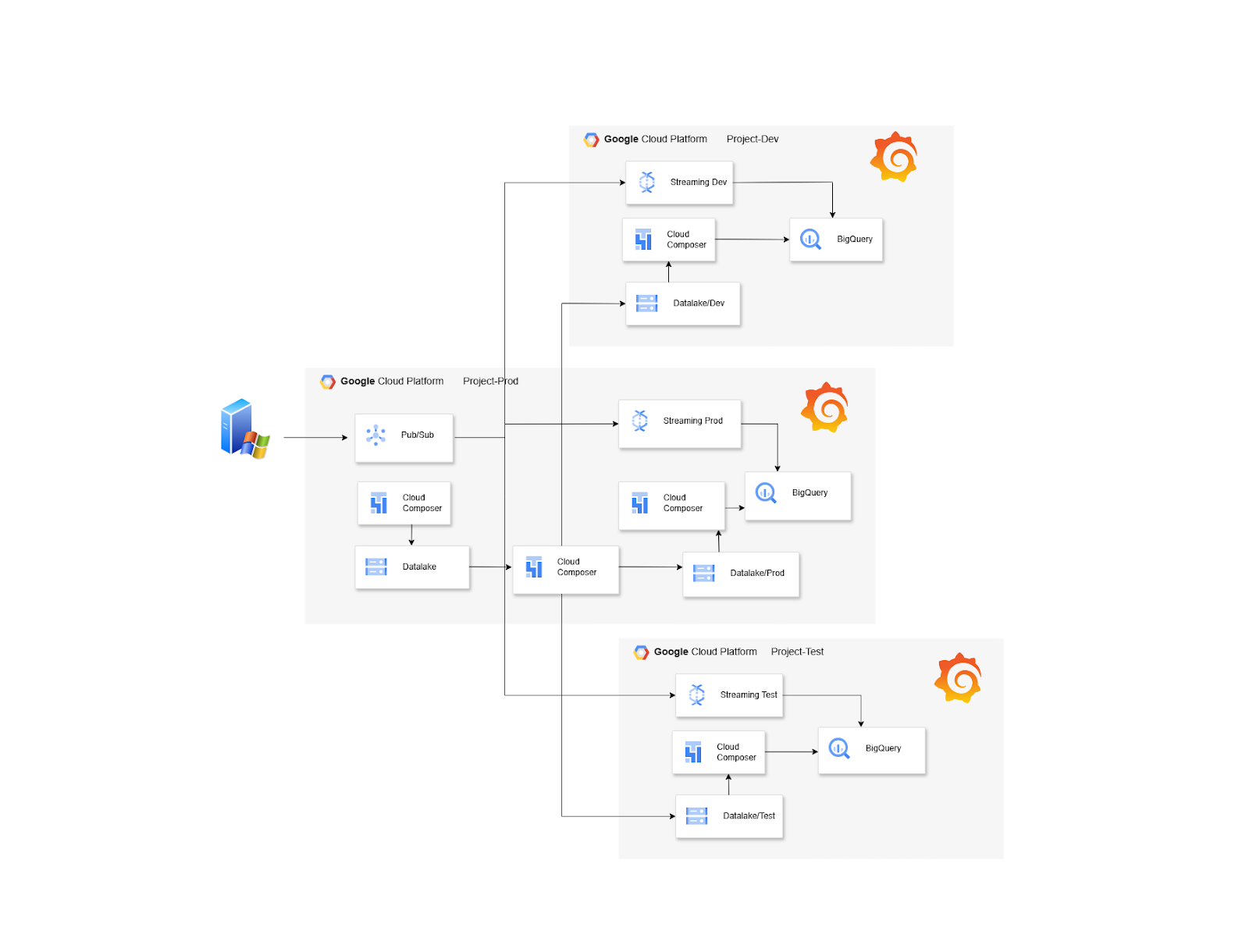Select the Streaming Prod node
Viewport: 1249px width, 952px height.
click(x=679, y=423)
